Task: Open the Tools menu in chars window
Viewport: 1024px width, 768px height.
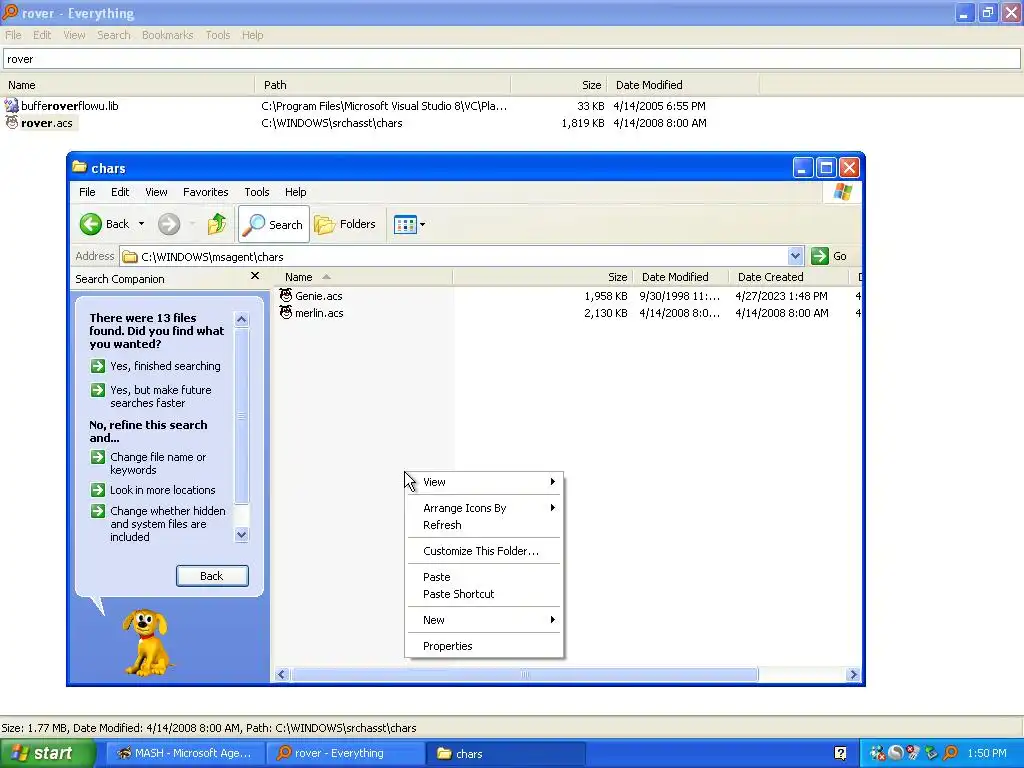Action: pos(257,192)
